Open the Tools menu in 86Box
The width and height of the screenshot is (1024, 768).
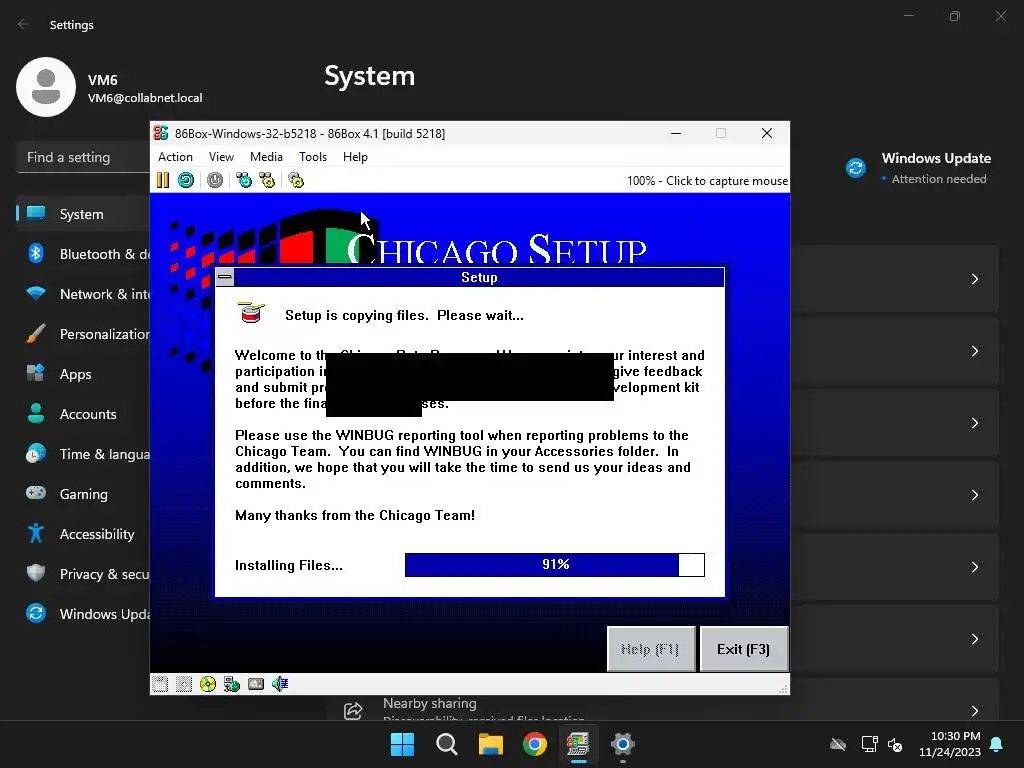[313, 157]
